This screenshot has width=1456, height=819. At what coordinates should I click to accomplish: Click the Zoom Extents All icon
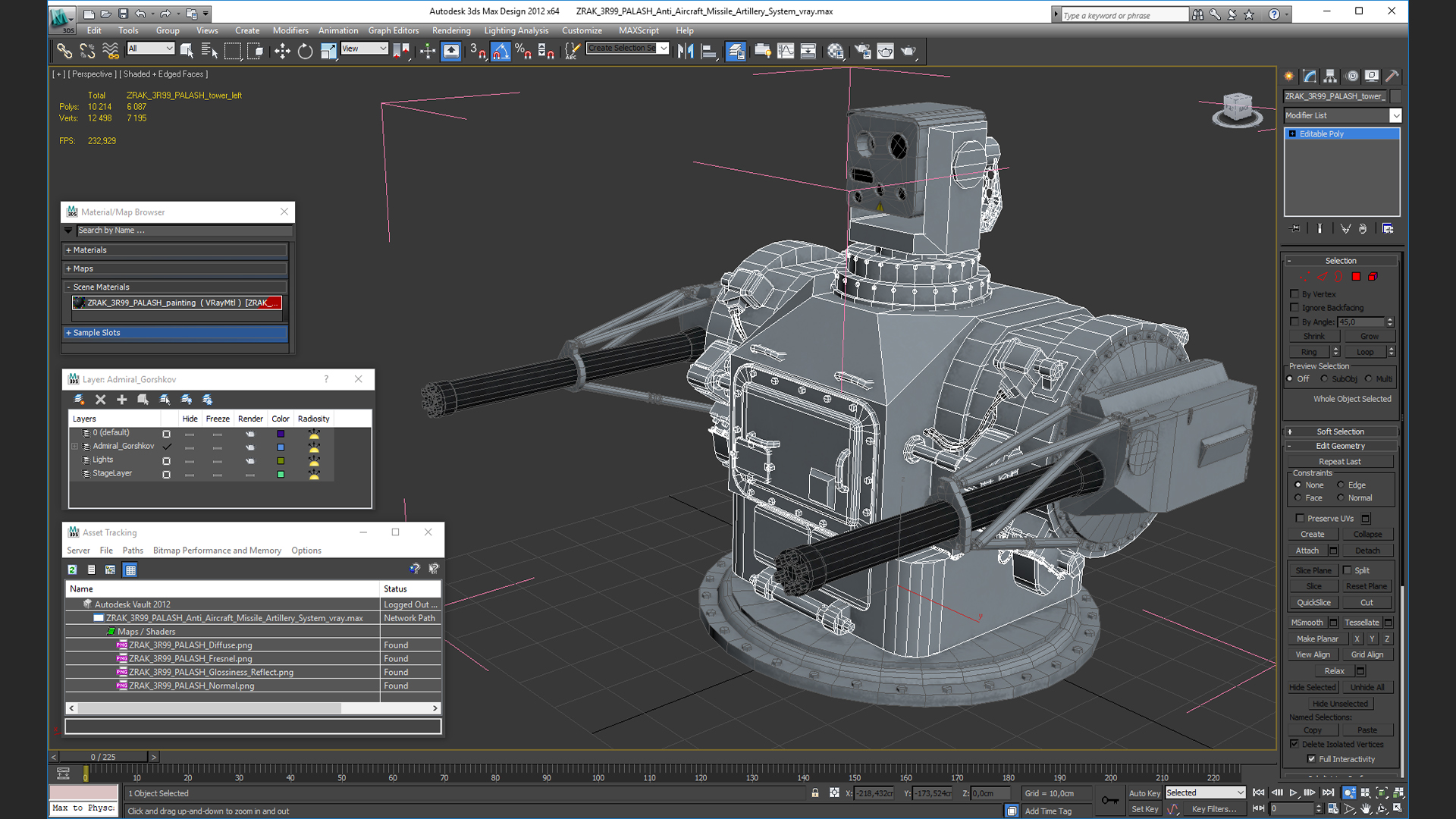click(1399, 792)
